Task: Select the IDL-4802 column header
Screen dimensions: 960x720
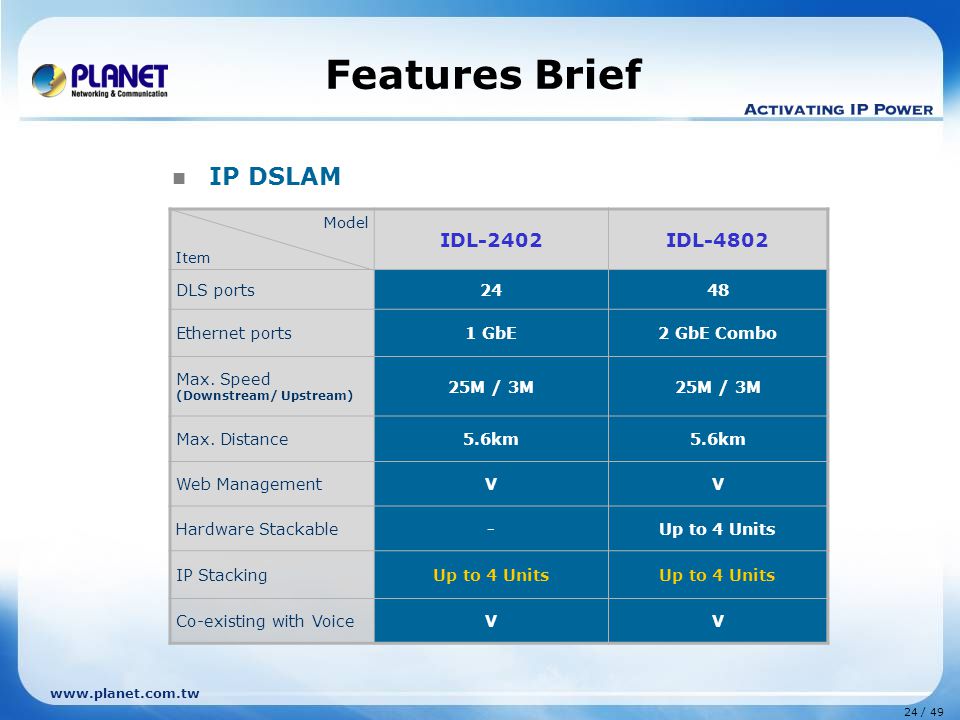Action: [x=717, y=240]
